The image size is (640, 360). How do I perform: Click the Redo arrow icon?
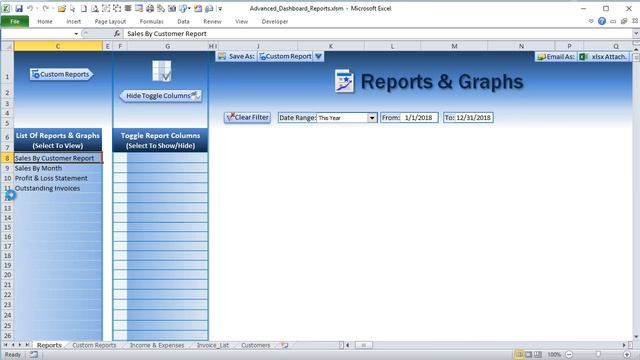(45, 8)
